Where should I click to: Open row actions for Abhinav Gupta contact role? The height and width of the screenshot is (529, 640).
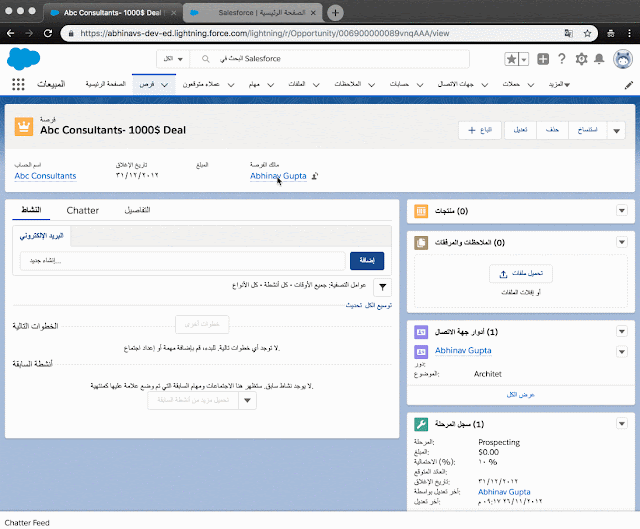click(622, 351)
